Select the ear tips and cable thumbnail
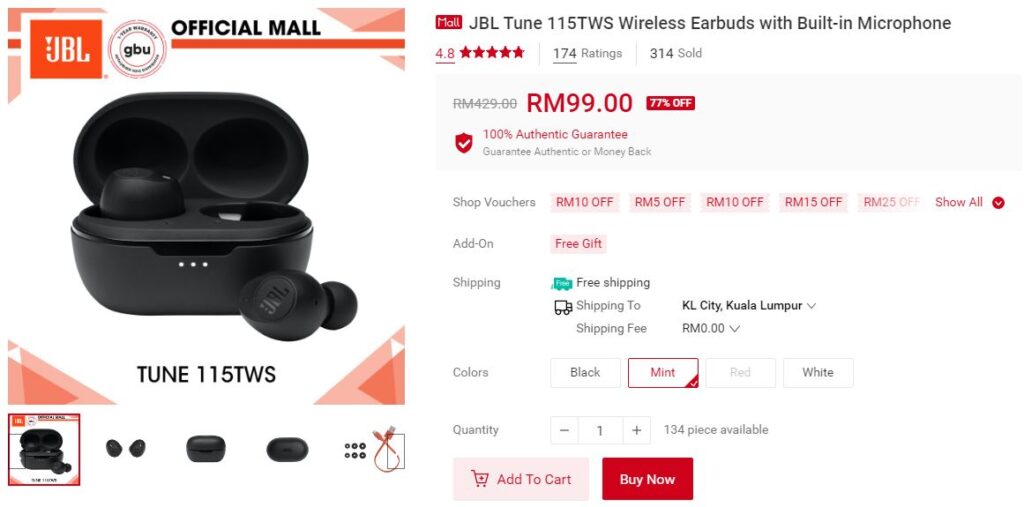 (x=374, y=449)
